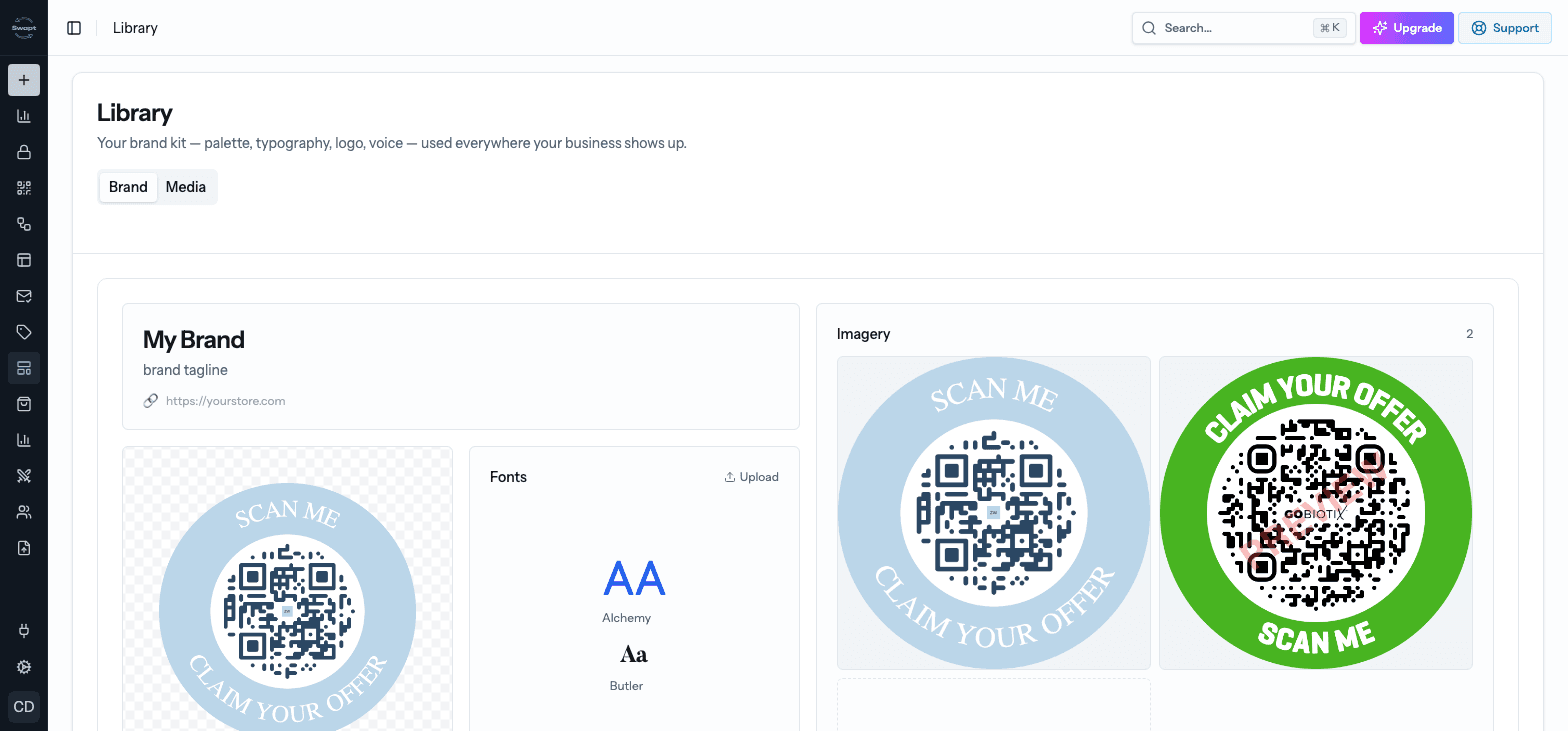The height and width of the screenshot is (731, 1568).
Task: Open the blue SCAN ME image in Imagery
Action: tap(994, 513)
